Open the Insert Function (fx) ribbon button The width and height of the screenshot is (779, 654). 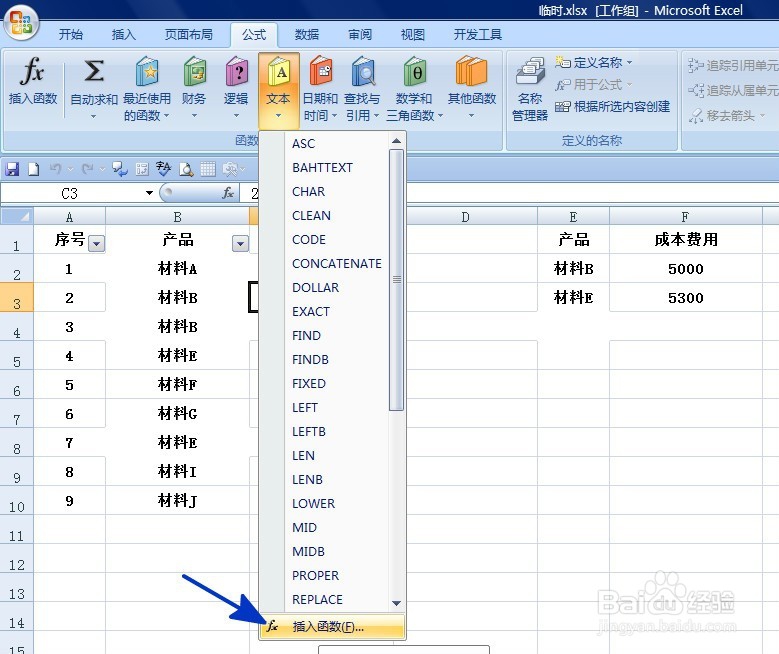coord(33,81)
